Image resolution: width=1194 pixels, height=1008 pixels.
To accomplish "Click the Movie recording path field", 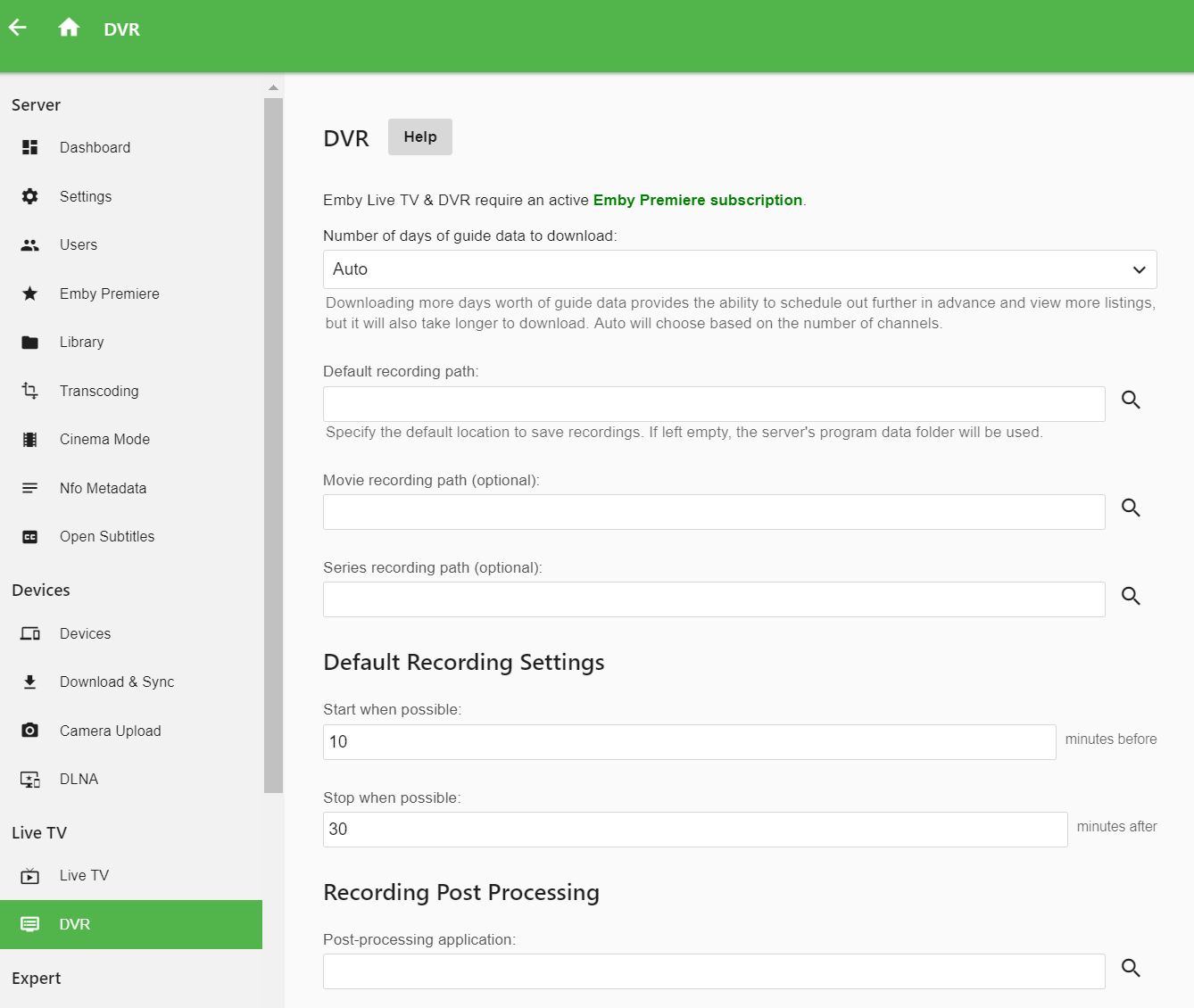I will (714, 512).
